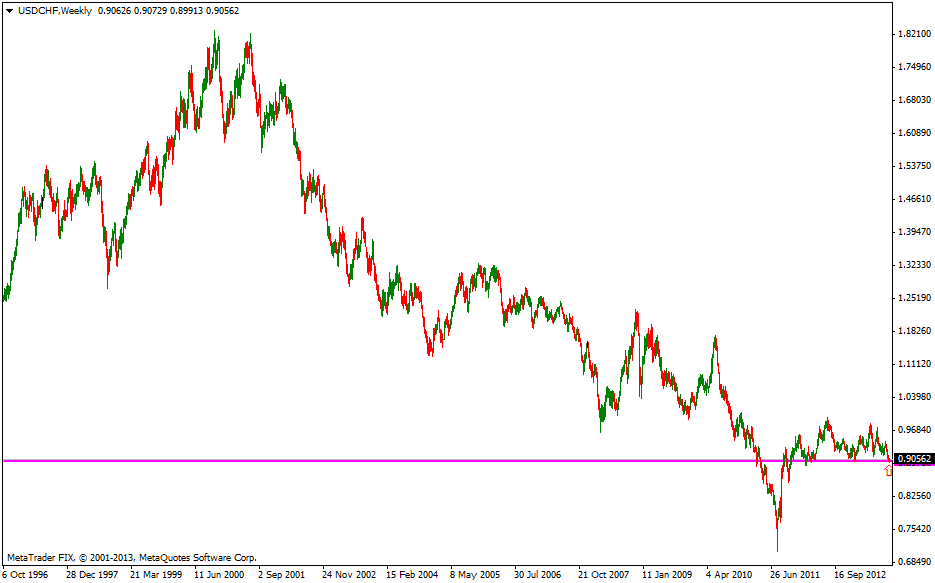Click the 11 Jun 2000 date label

pos(218,575)
